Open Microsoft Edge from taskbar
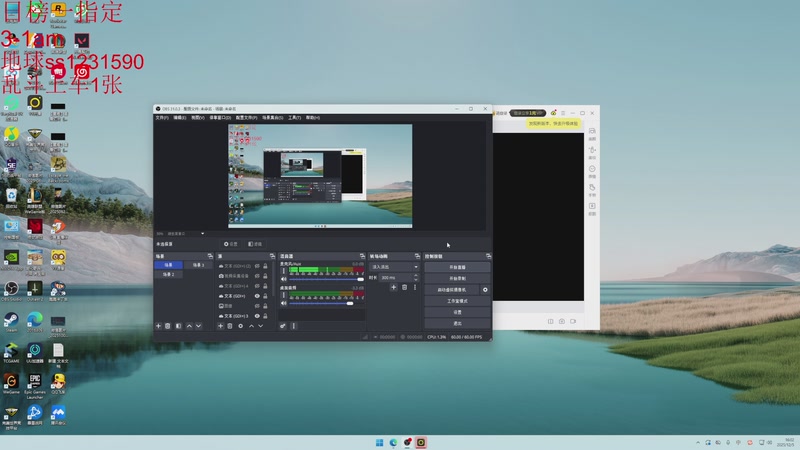 click(393, 442)
